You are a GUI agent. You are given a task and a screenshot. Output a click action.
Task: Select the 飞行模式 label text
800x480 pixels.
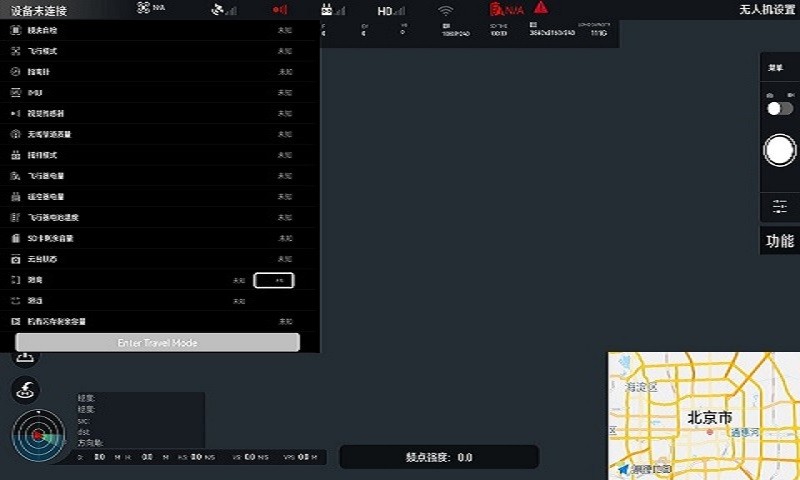point(42,51)
